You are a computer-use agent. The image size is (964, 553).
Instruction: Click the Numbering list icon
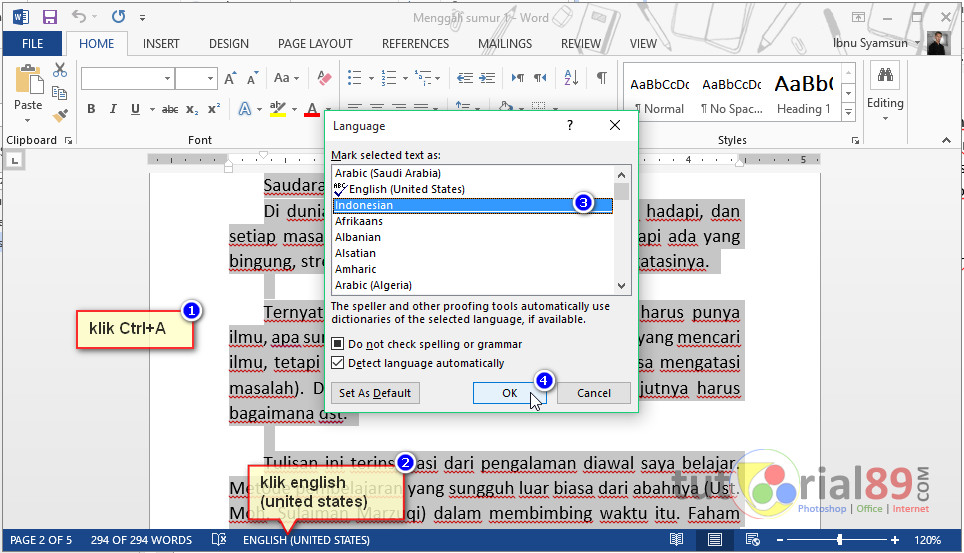pos(389,78)
